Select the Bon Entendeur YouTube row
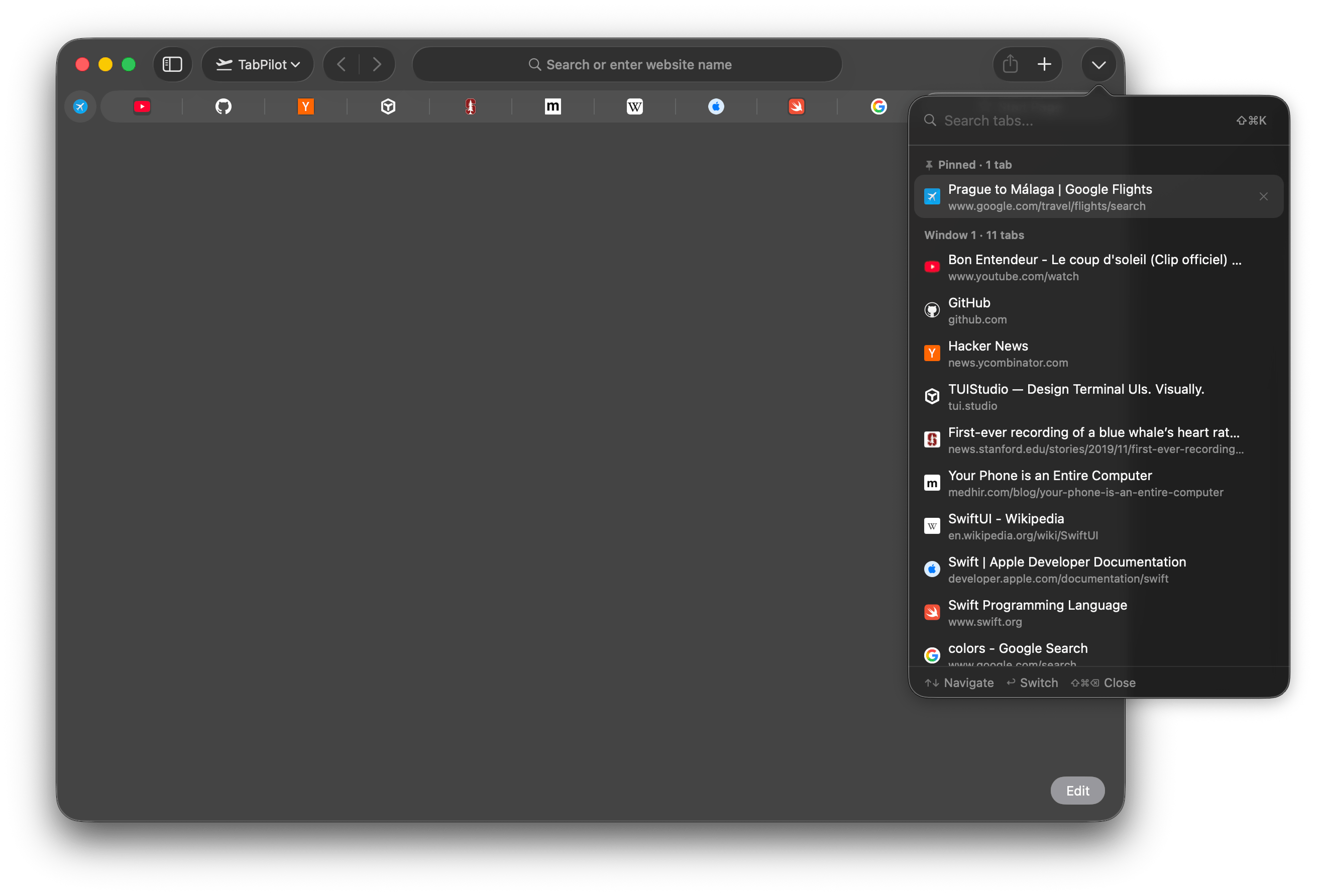Viewport: 1326px width, 896px height. (x=1098, y=267)
